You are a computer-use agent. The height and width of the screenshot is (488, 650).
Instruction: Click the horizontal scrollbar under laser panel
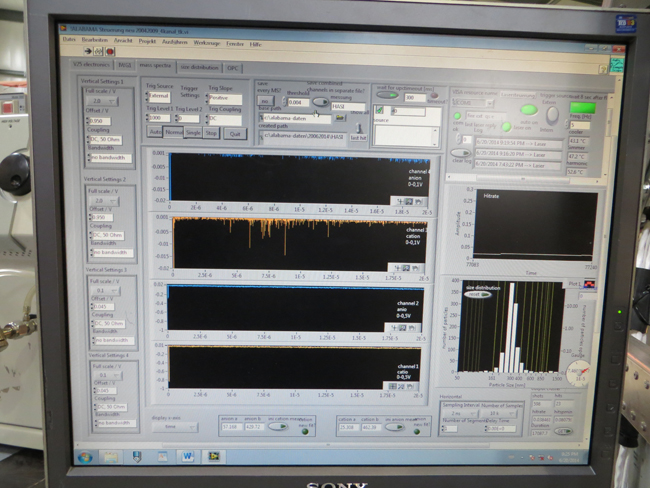(x=522, y=179)
